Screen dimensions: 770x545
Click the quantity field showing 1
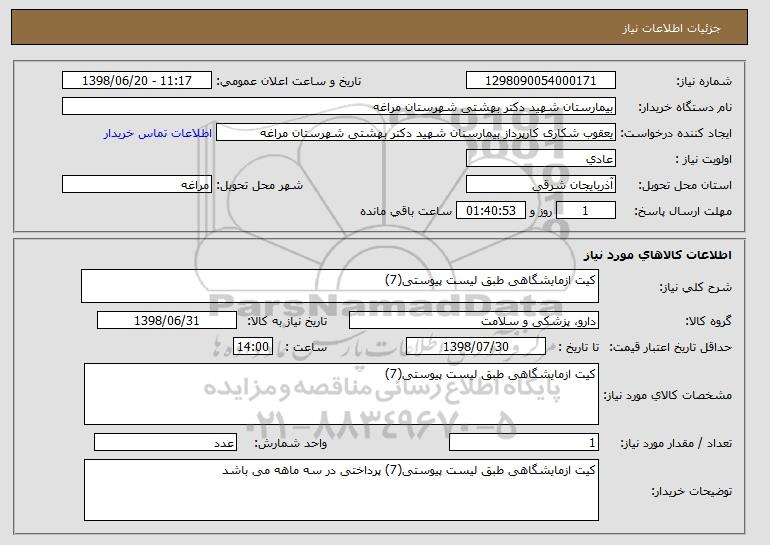click(524, 442)
